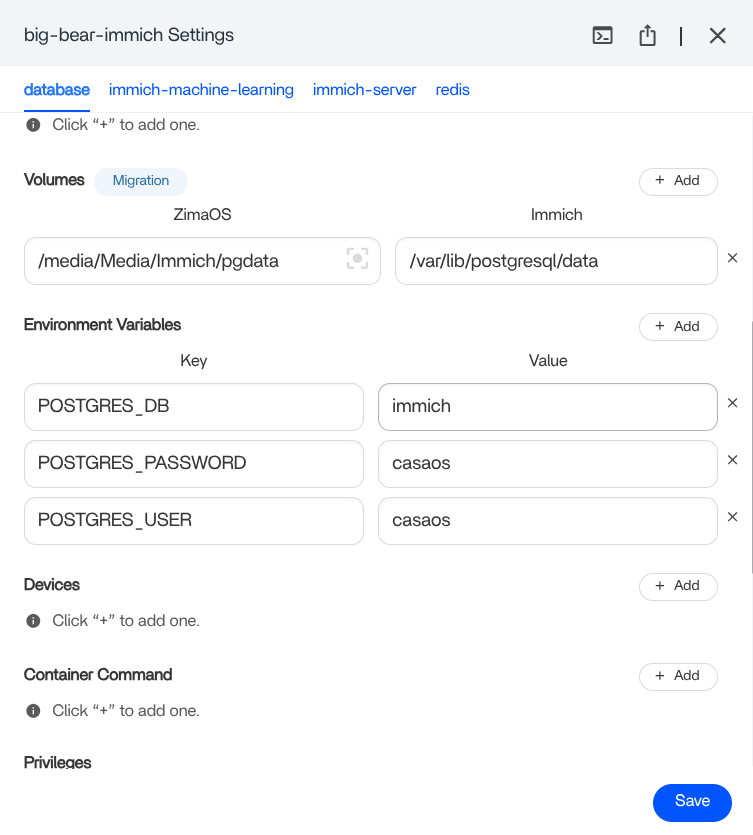Remove the /var/lib/postgresql/data volume mapping
This screenshot has height=835, width=753.
732,258
